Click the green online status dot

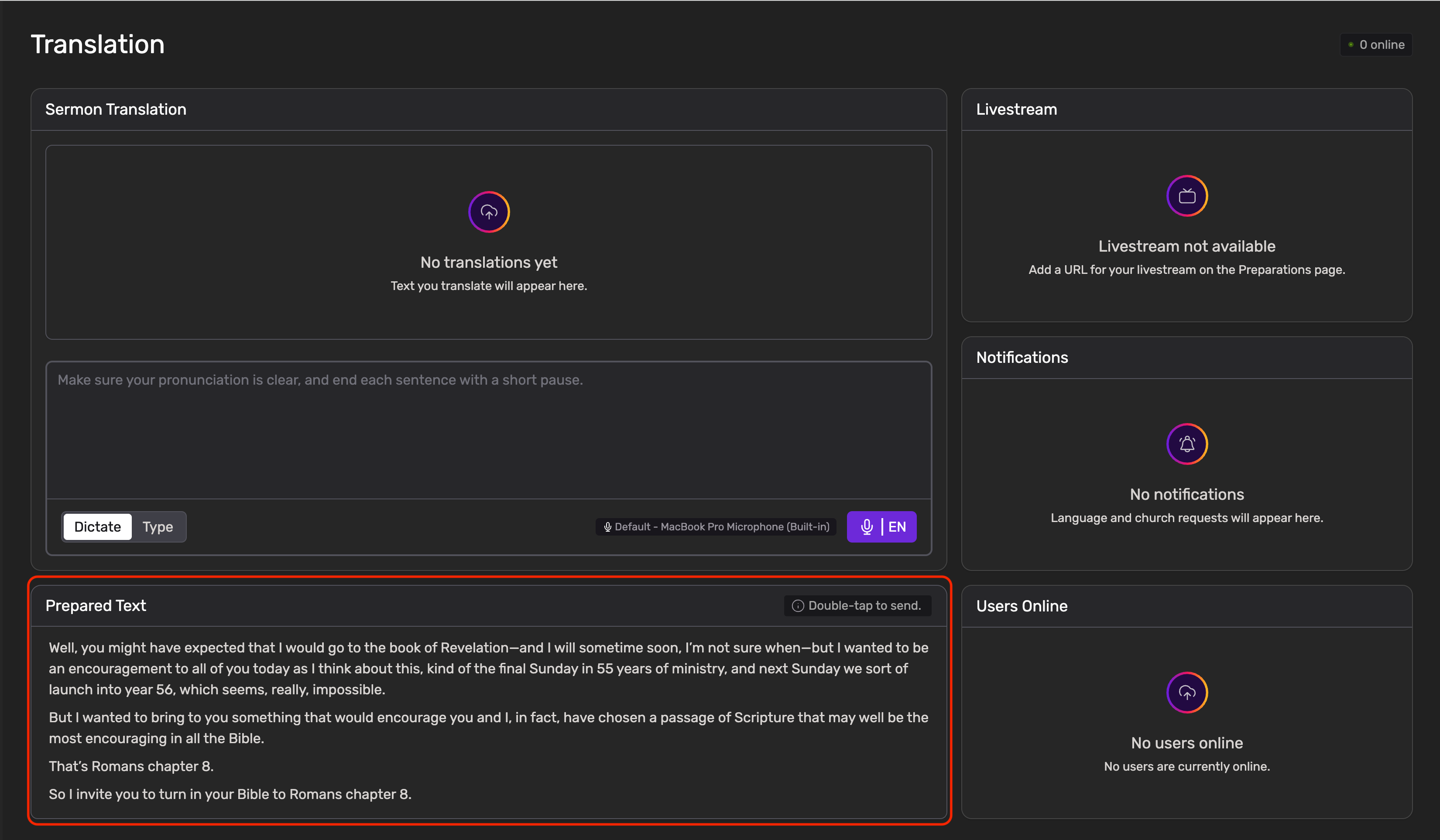(x=1351, y=44)
